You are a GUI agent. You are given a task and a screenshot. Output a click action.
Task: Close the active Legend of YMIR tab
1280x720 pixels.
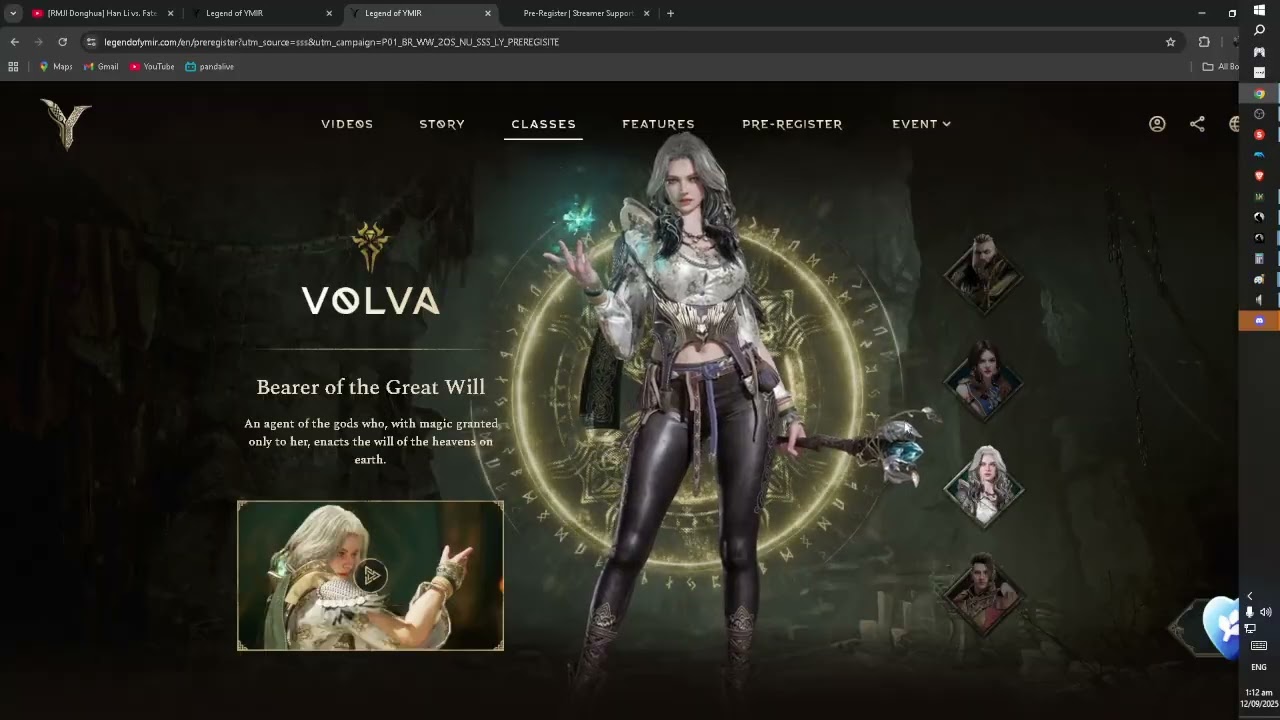[488, 13]
